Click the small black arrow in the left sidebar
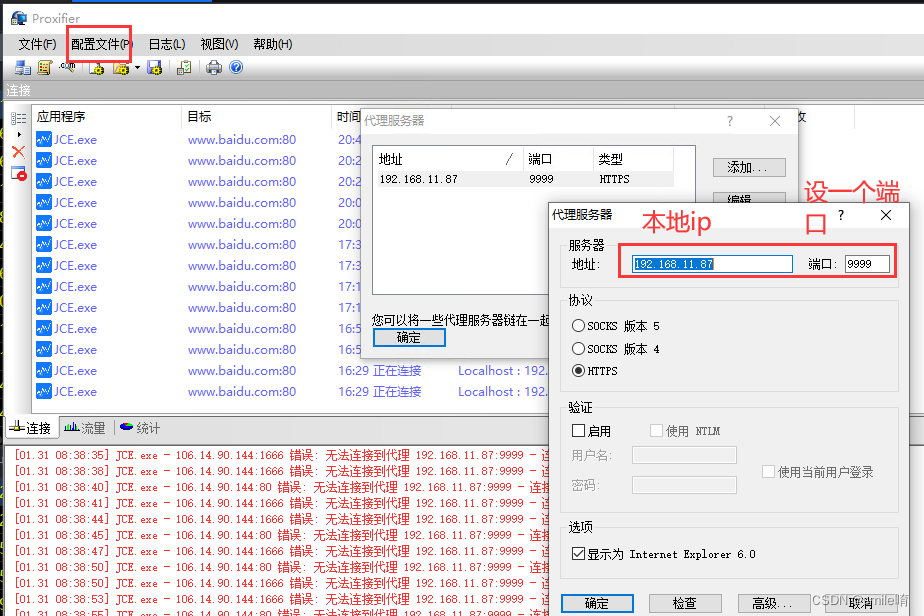The width and height of the screenshot is (924, 616). coord(19,134)
